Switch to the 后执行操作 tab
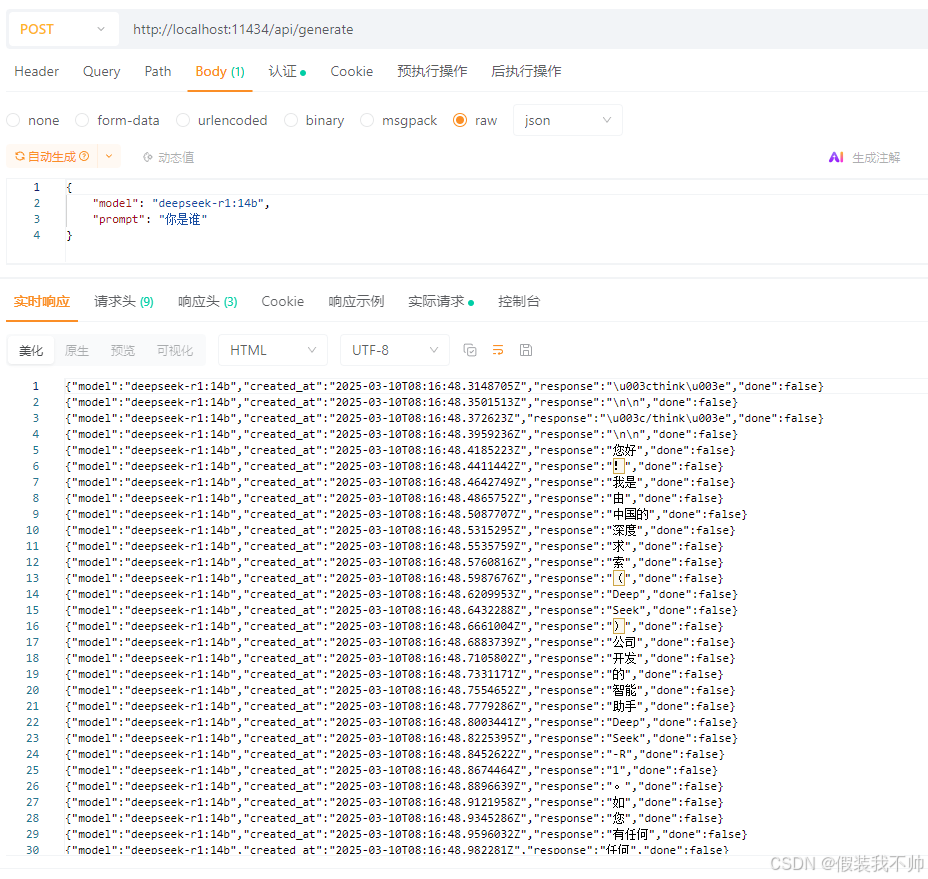 526,72
